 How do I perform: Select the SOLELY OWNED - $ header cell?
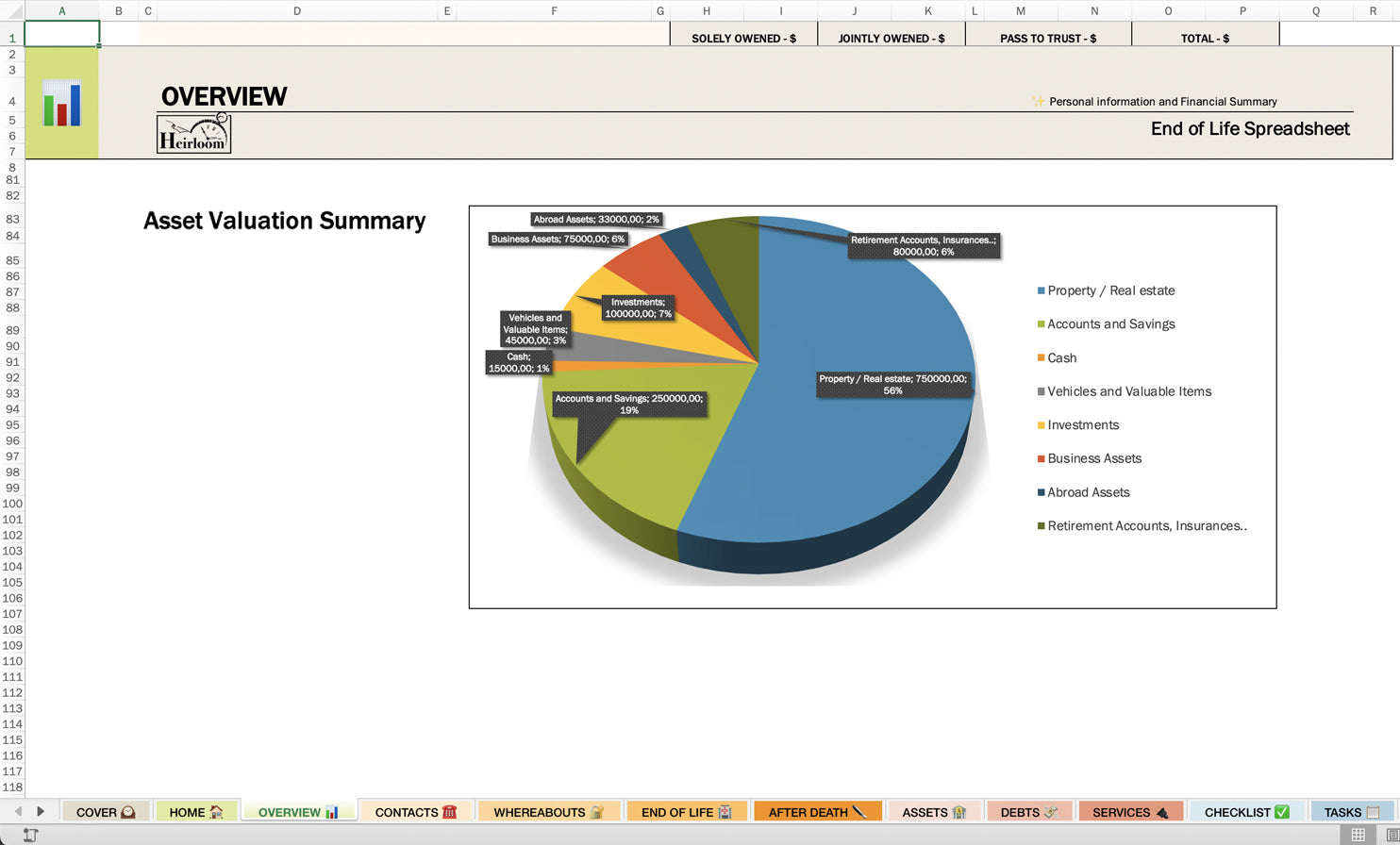744,38
